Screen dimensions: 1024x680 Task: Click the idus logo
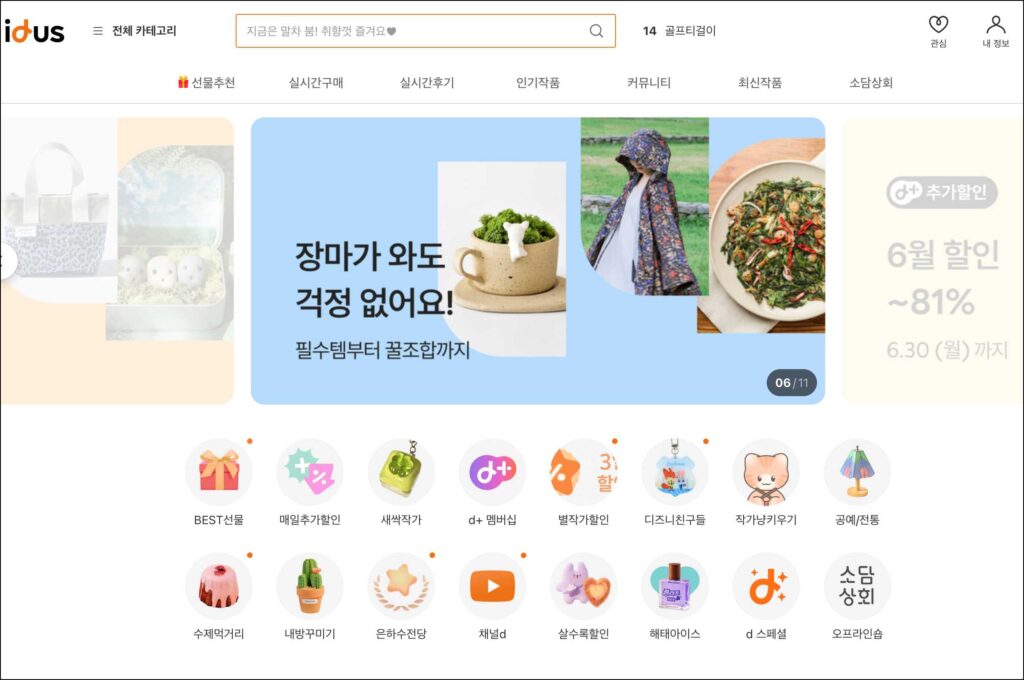pyautogui.click(x=35, y=31)
